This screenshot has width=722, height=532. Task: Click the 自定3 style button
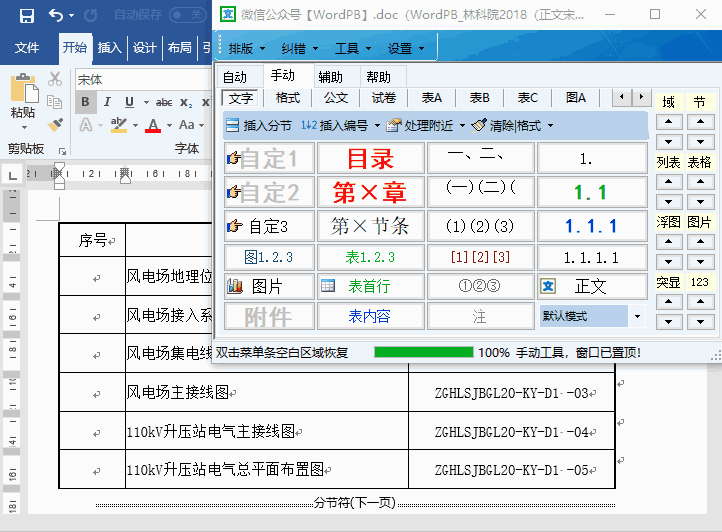tap(269, 226)
